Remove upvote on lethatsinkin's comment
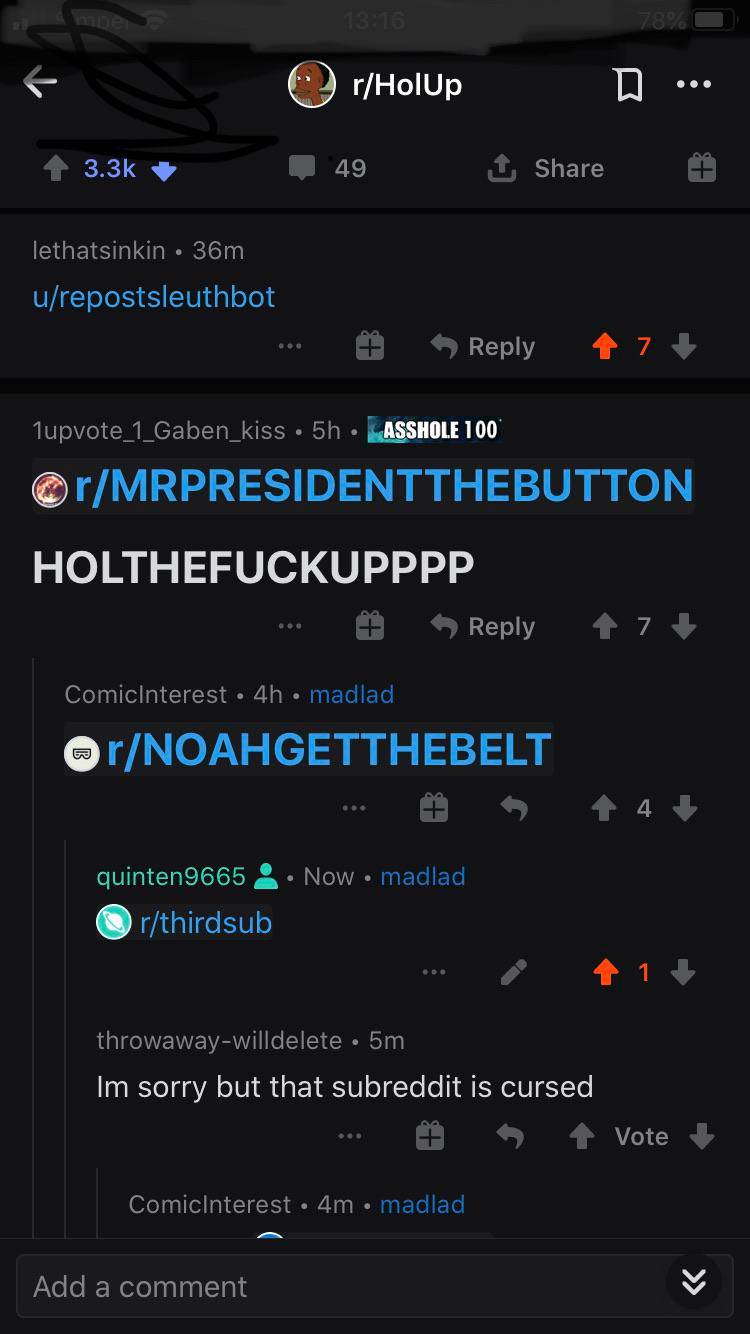Viewport: 750px width, 1334px height. pos(605,347)
